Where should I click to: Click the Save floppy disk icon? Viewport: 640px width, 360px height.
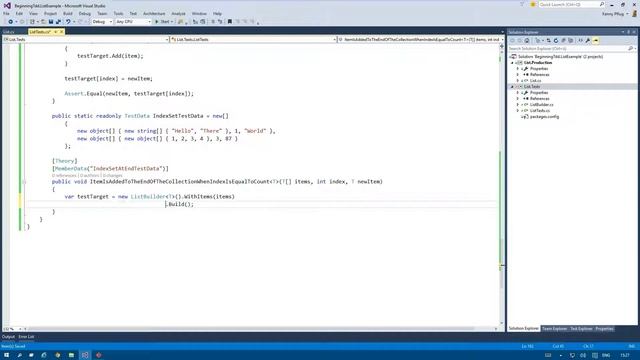coord(51,22)
